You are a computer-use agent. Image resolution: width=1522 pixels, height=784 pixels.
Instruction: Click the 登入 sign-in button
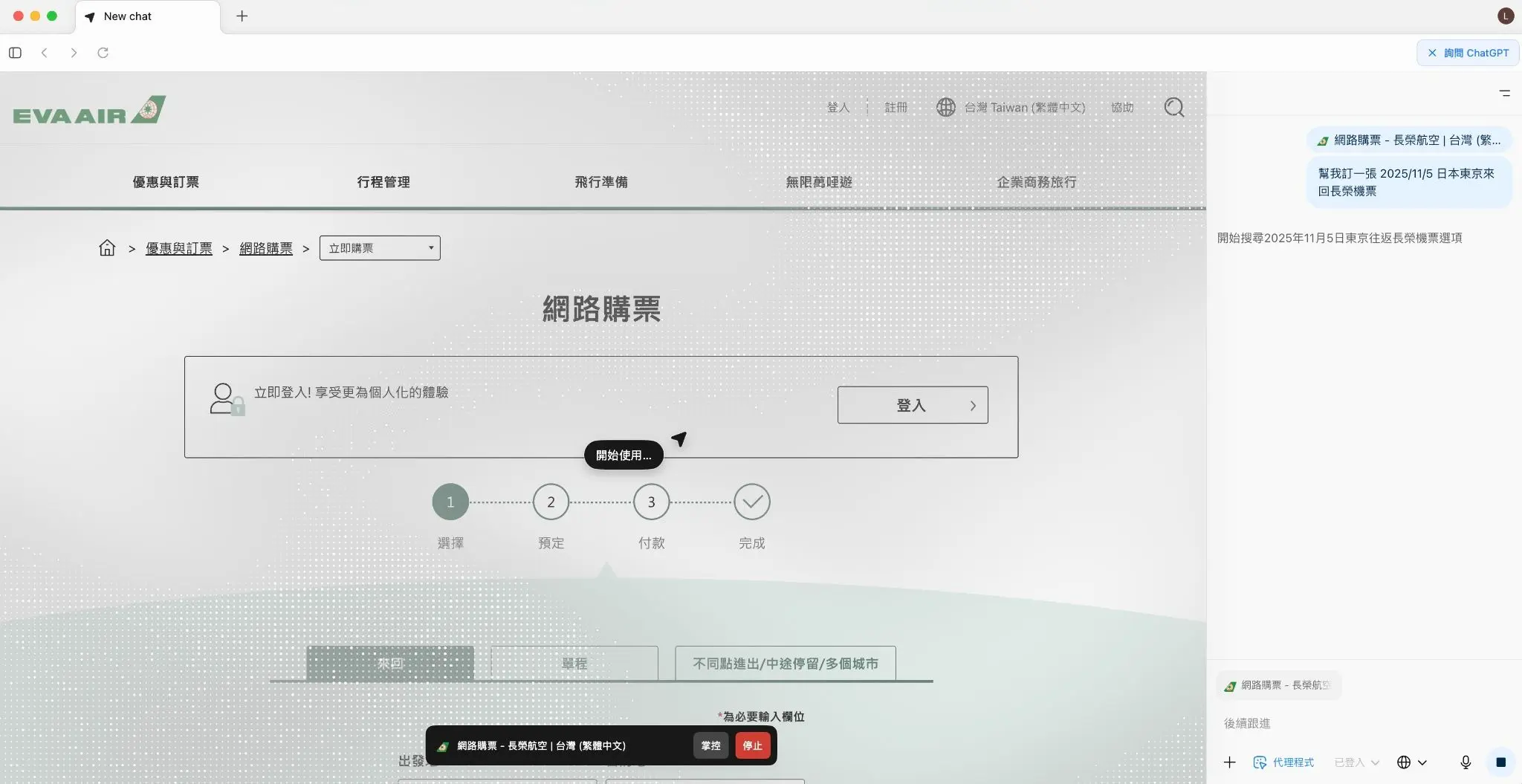[x=912, y=405]
